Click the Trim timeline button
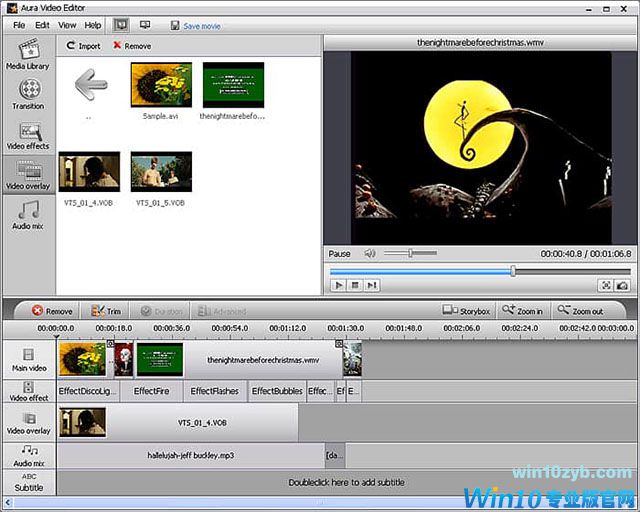This screenshot has width=640, height=512. (x=106, y=311)
